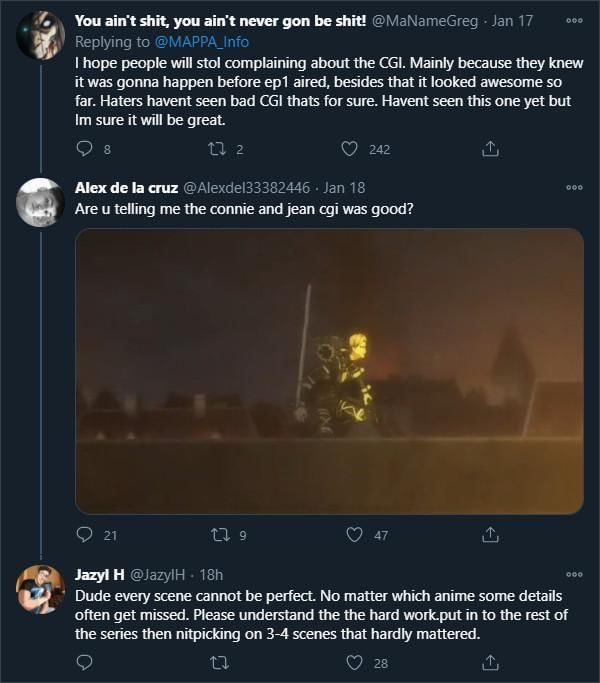Open more options on MaNameGreg's tweet

pos(573,21)
